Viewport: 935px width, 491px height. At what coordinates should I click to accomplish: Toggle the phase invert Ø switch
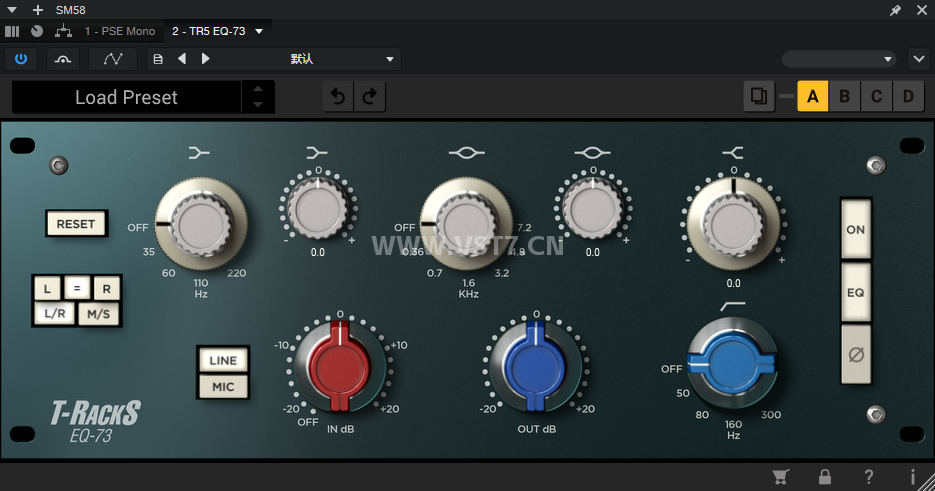(856, 355)
